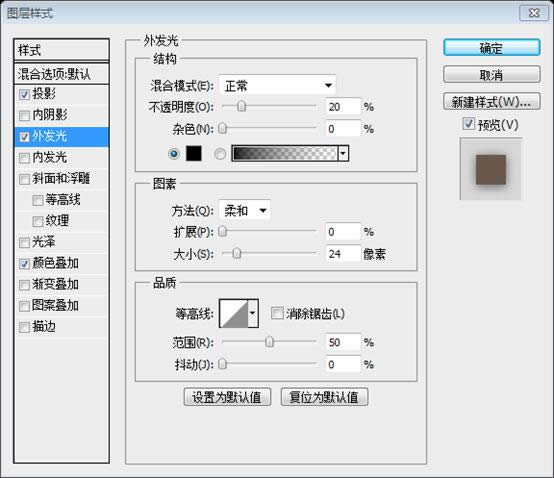Click the black glow color swatch

(194, 153)
